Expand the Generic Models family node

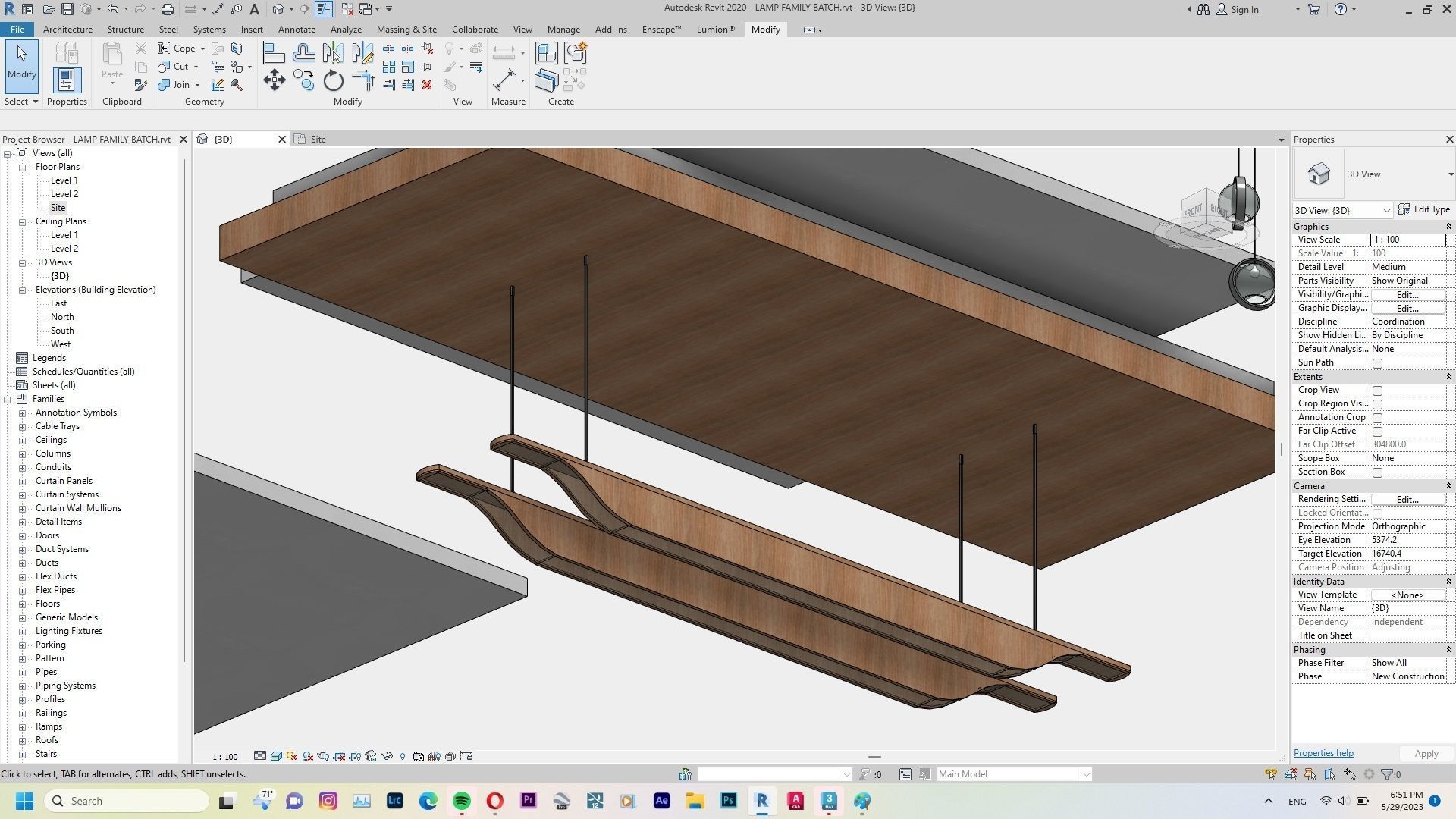pos(23,617)
